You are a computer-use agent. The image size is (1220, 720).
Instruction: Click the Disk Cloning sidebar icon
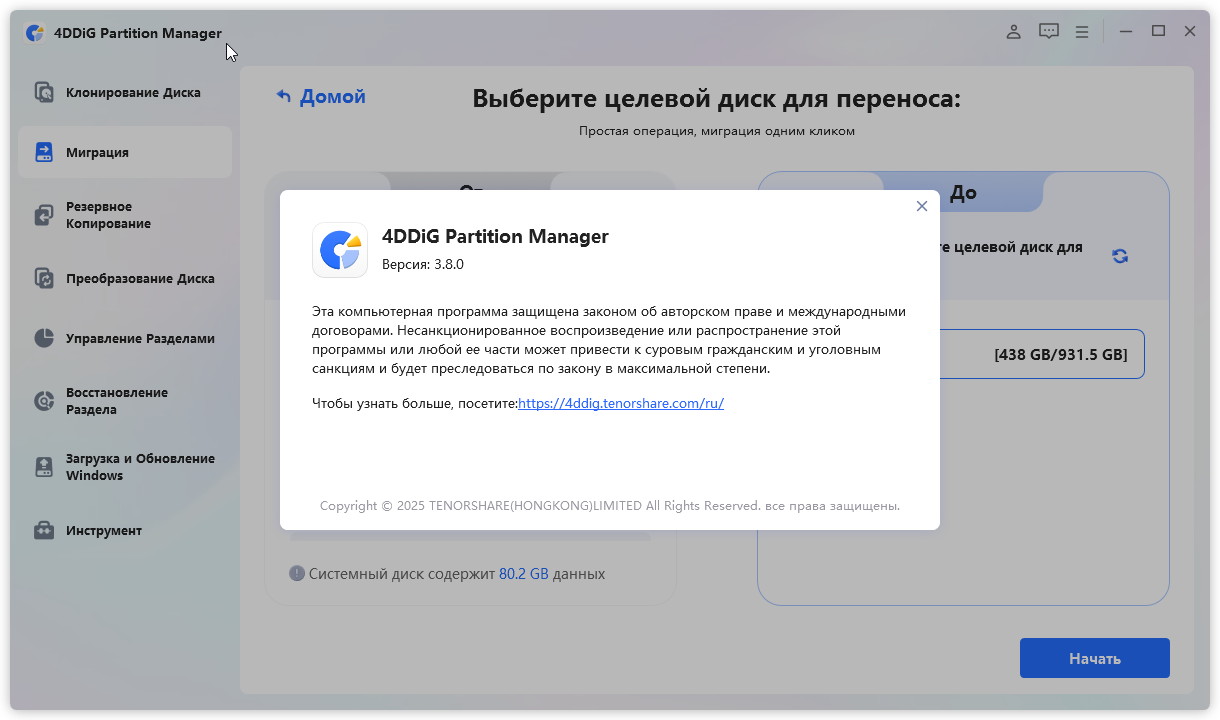coord(44,93)
